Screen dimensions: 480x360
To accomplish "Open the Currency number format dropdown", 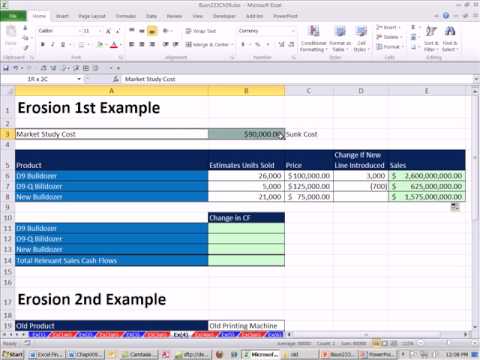I will click(x=293, y=31).
